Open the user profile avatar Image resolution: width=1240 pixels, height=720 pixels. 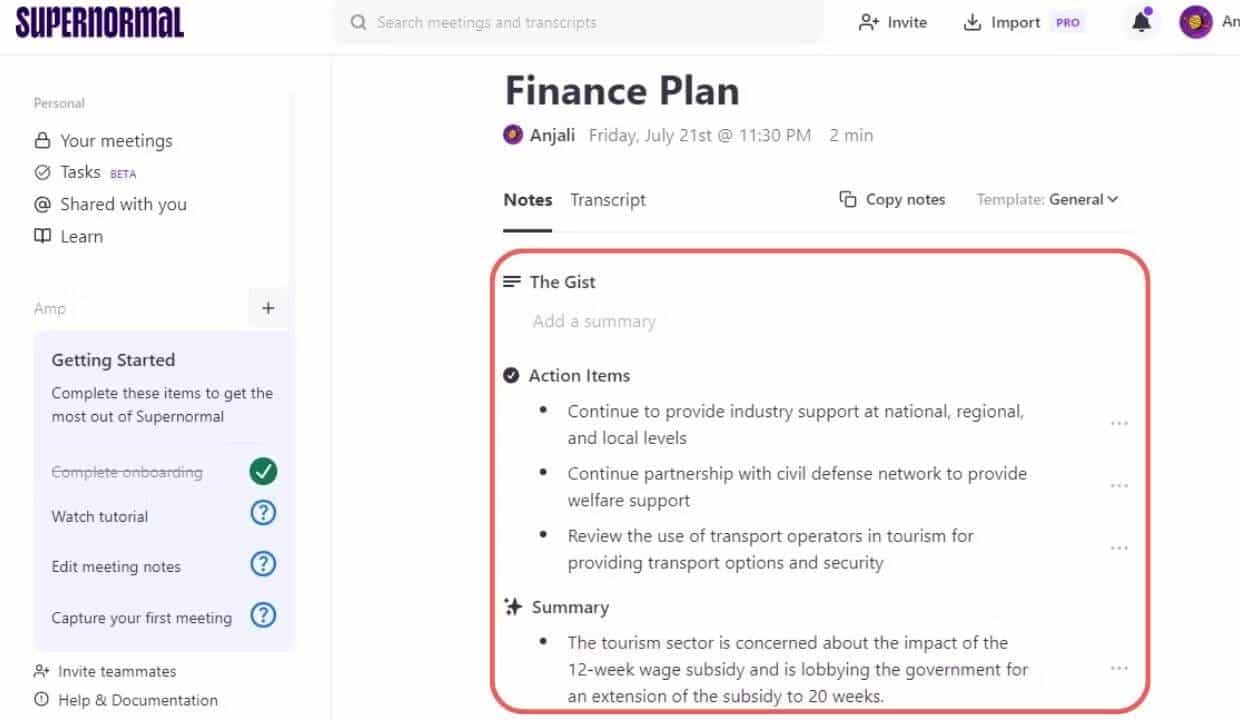coord(1196,22)
